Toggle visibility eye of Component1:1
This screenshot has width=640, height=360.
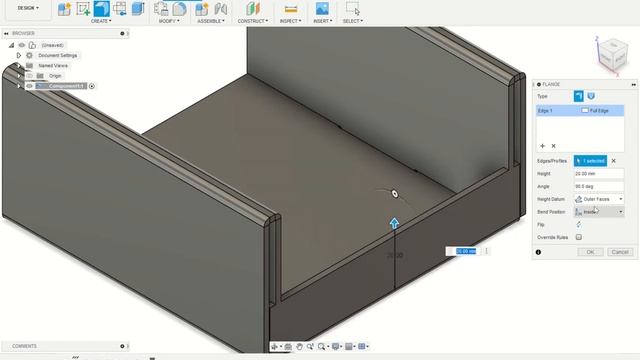coord(29,86)
